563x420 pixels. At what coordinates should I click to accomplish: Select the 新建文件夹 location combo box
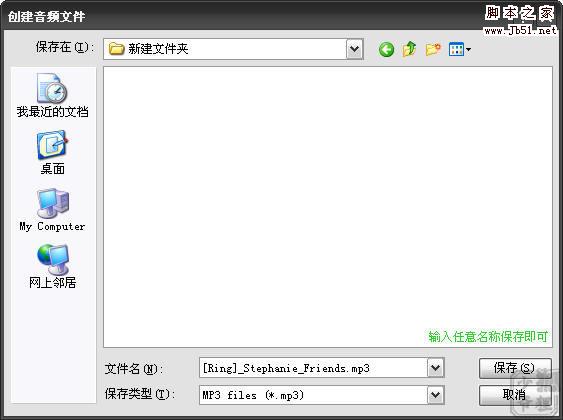tap(233, 49)
